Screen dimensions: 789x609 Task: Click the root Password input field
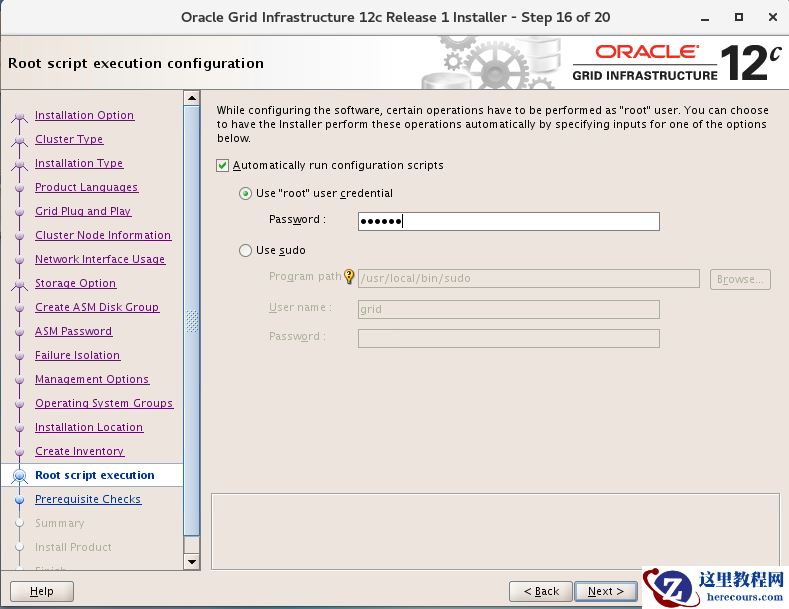[508, 221]
